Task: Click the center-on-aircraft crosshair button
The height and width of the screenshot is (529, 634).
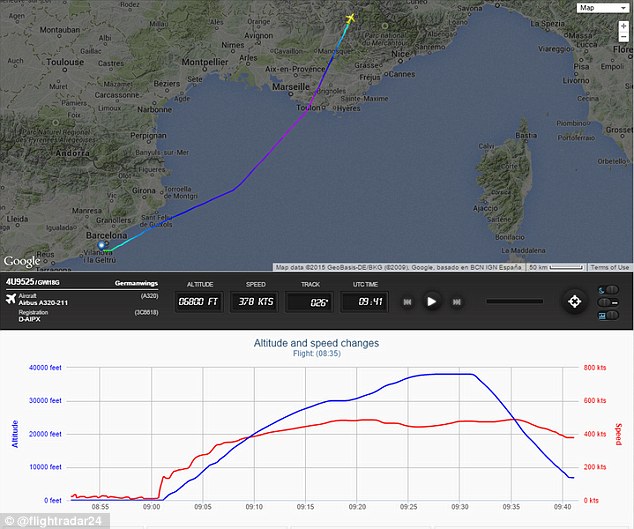Action: tap(574, 300)
